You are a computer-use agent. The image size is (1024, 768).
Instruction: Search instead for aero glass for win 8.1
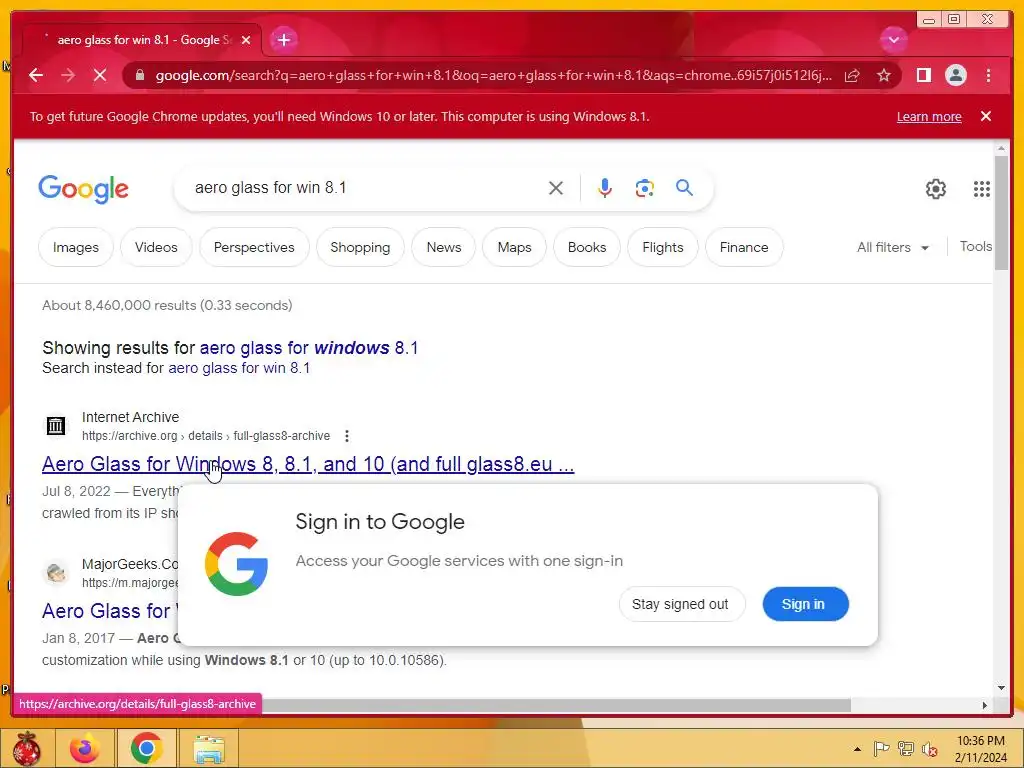pos(239,368)
